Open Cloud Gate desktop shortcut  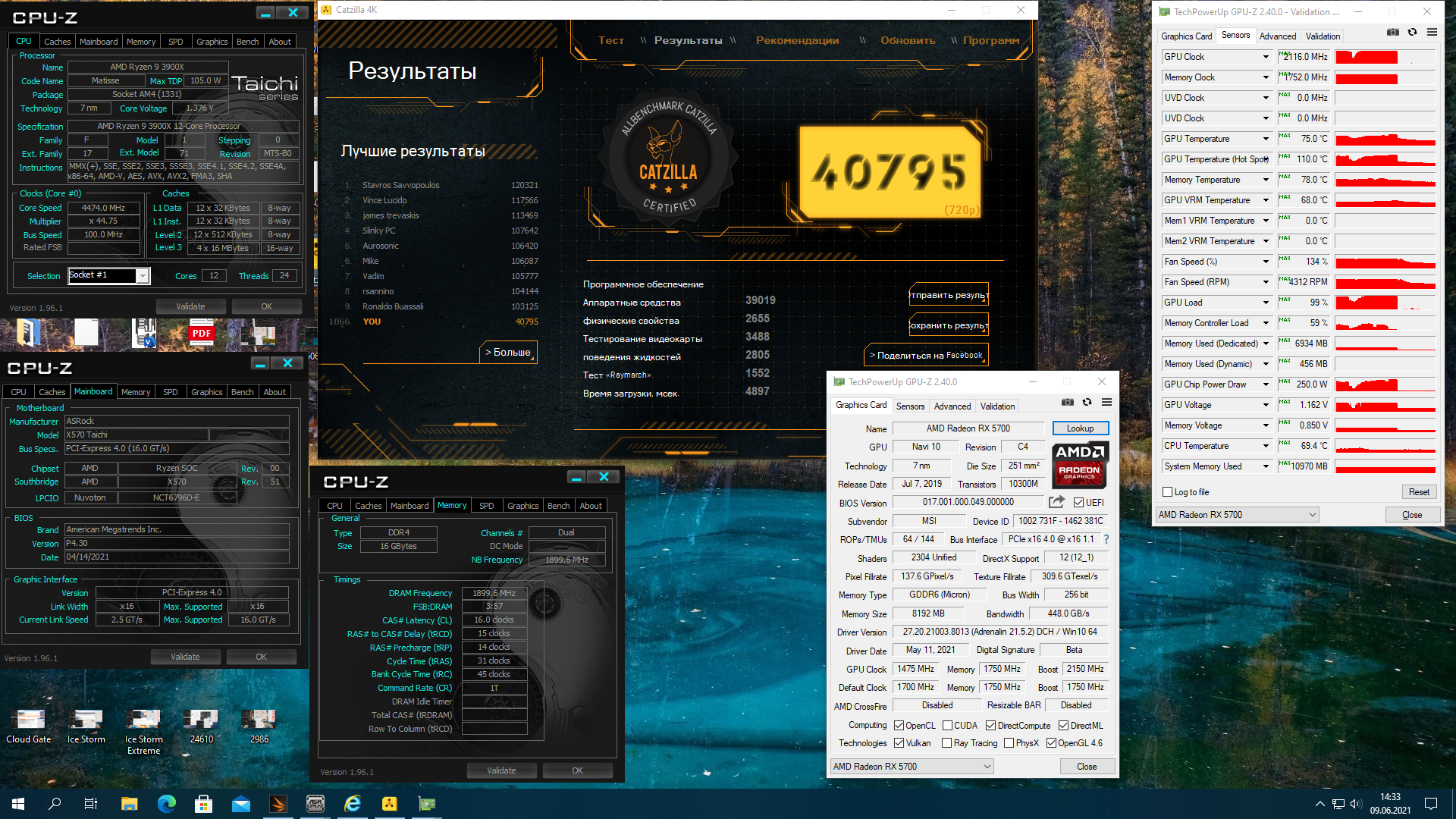[x=29, y=726]
